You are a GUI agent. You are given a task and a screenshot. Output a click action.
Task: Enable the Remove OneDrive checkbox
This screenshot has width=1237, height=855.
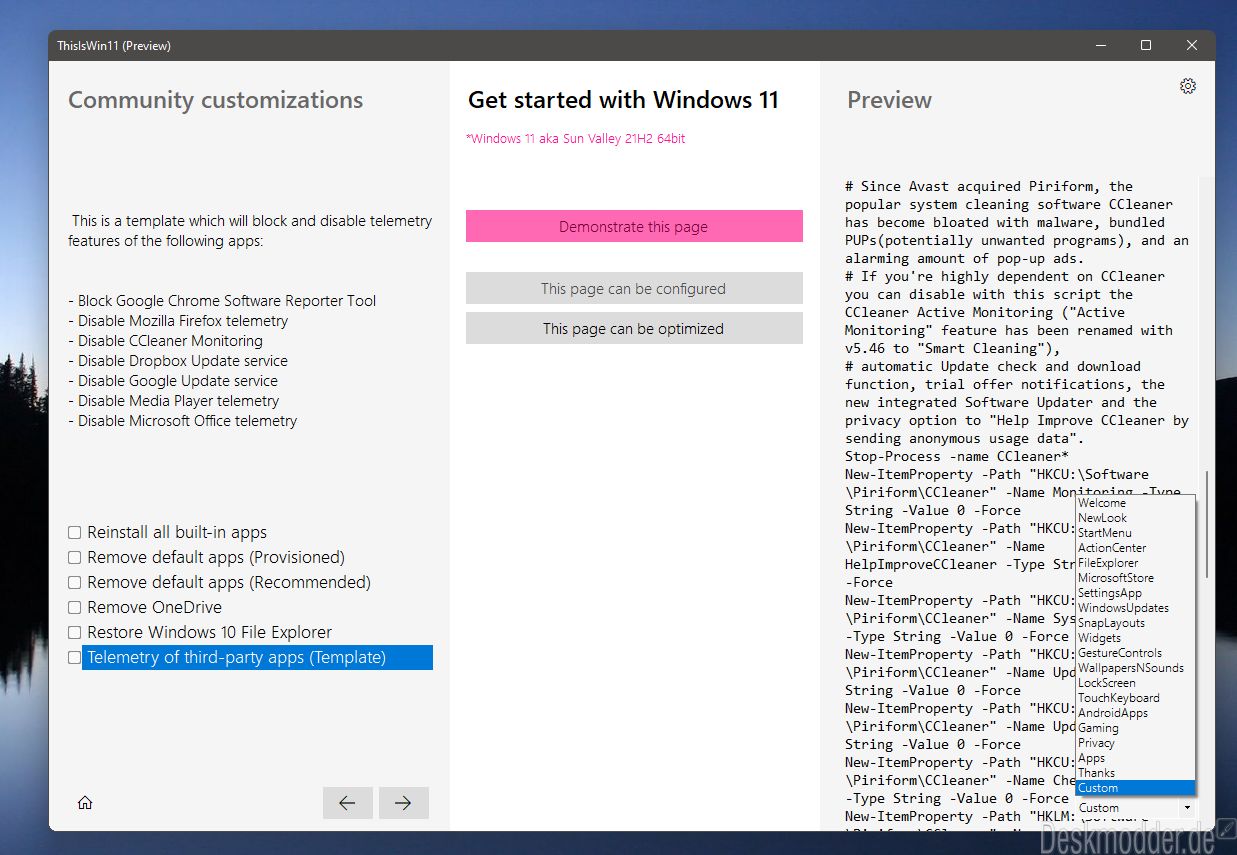click(x=74, y=608)
